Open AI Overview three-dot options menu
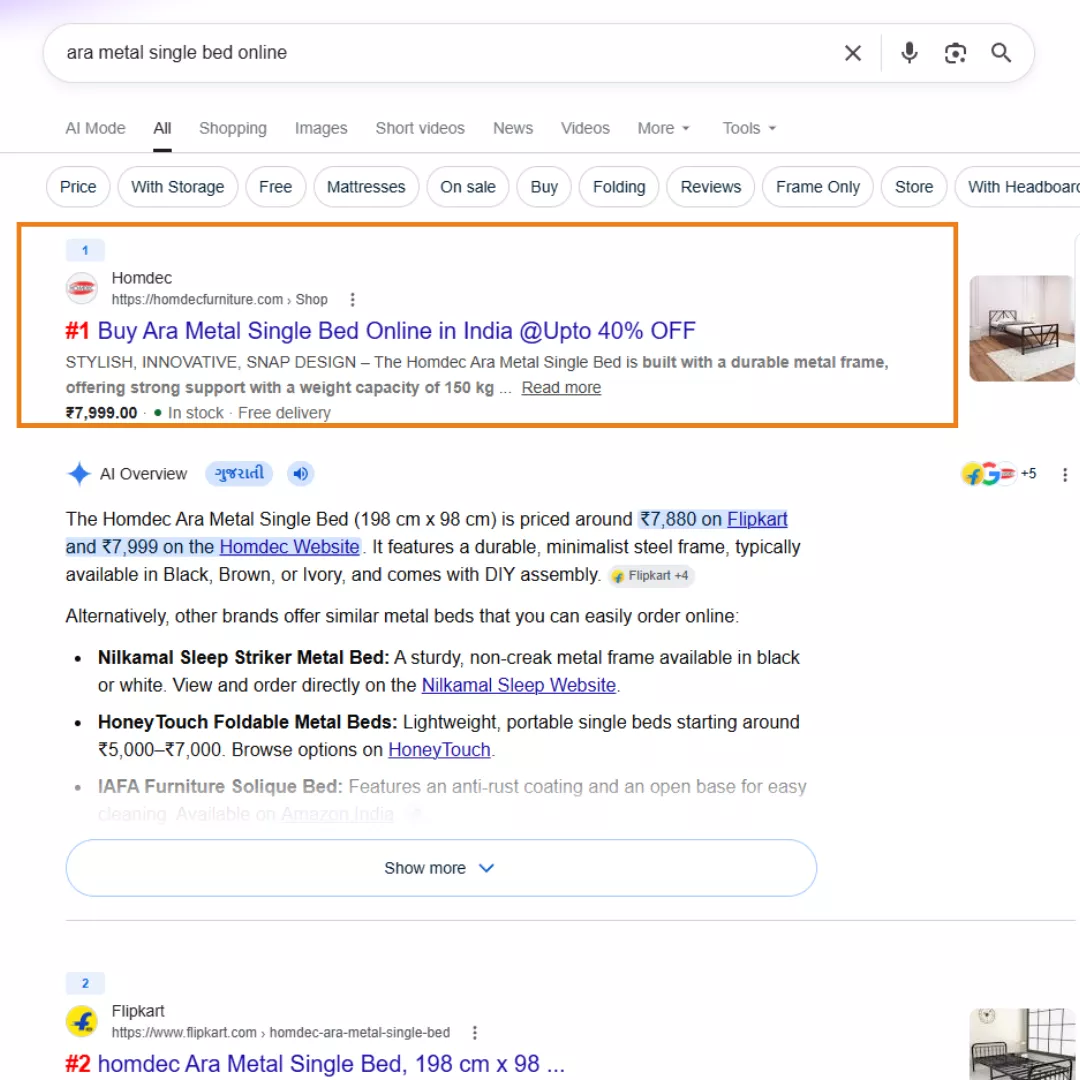1080x1080 pixels. pos(1065,475)
